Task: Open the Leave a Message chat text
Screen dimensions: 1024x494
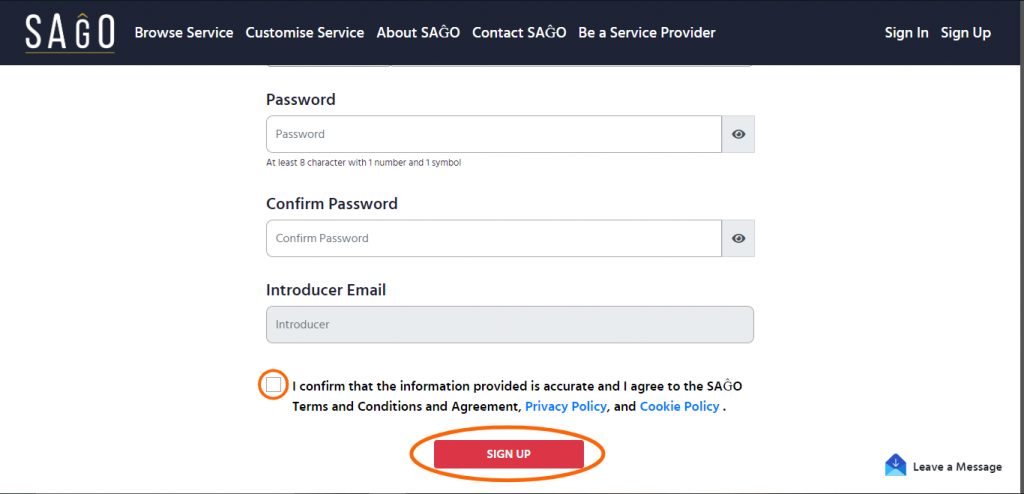Action: [x=957, y=467]
